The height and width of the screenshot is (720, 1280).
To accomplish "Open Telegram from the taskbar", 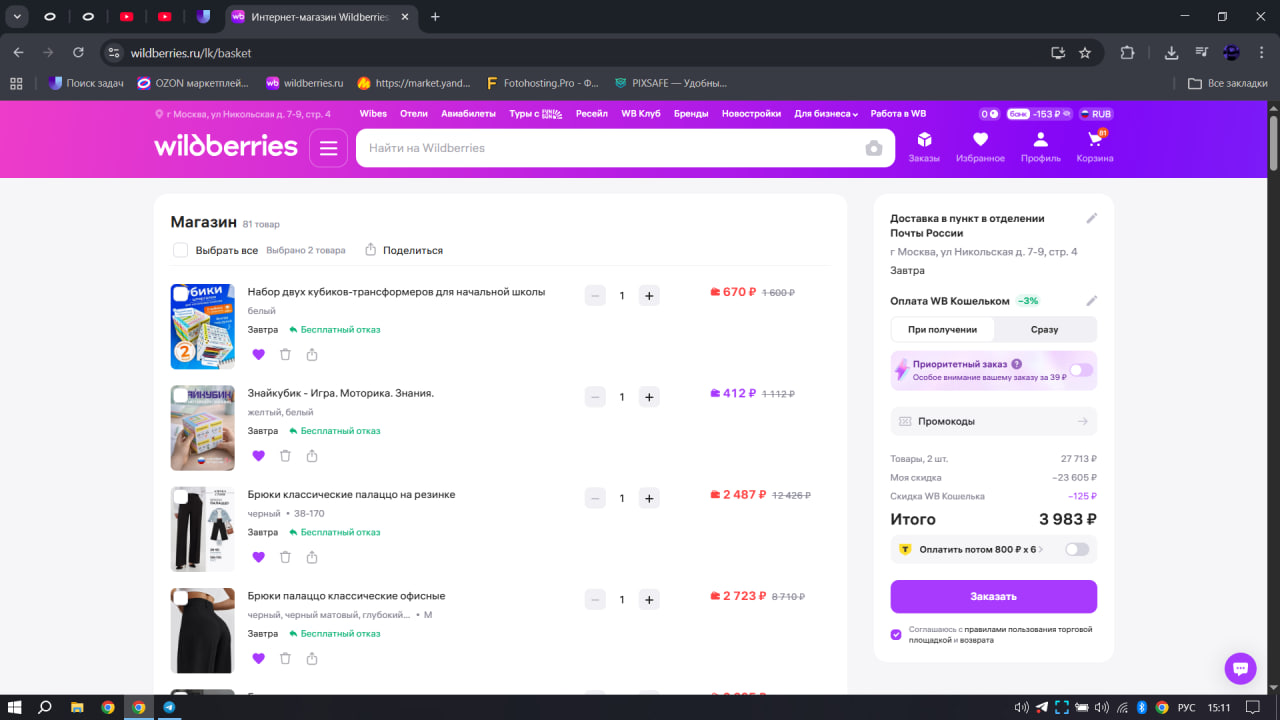I will (169, 707).
